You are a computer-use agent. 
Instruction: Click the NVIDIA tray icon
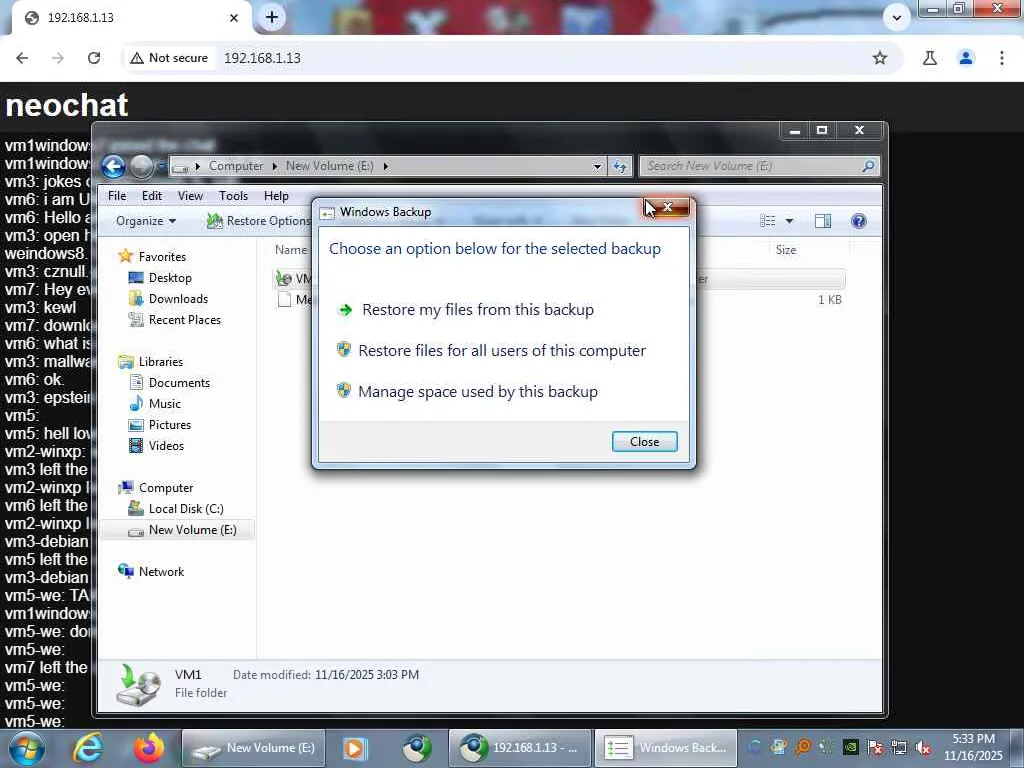coord(851,748)
